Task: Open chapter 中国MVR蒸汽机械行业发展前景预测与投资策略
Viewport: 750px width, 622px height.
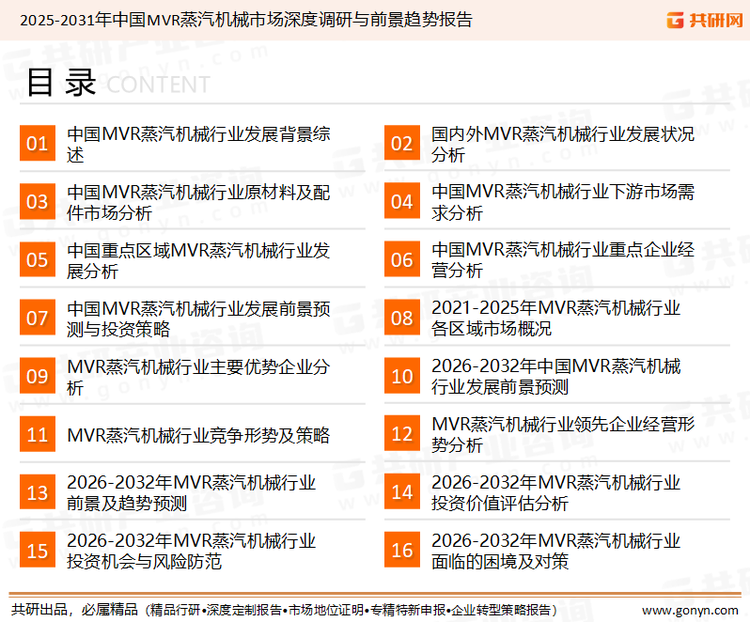Action: (x=199, y=319)
